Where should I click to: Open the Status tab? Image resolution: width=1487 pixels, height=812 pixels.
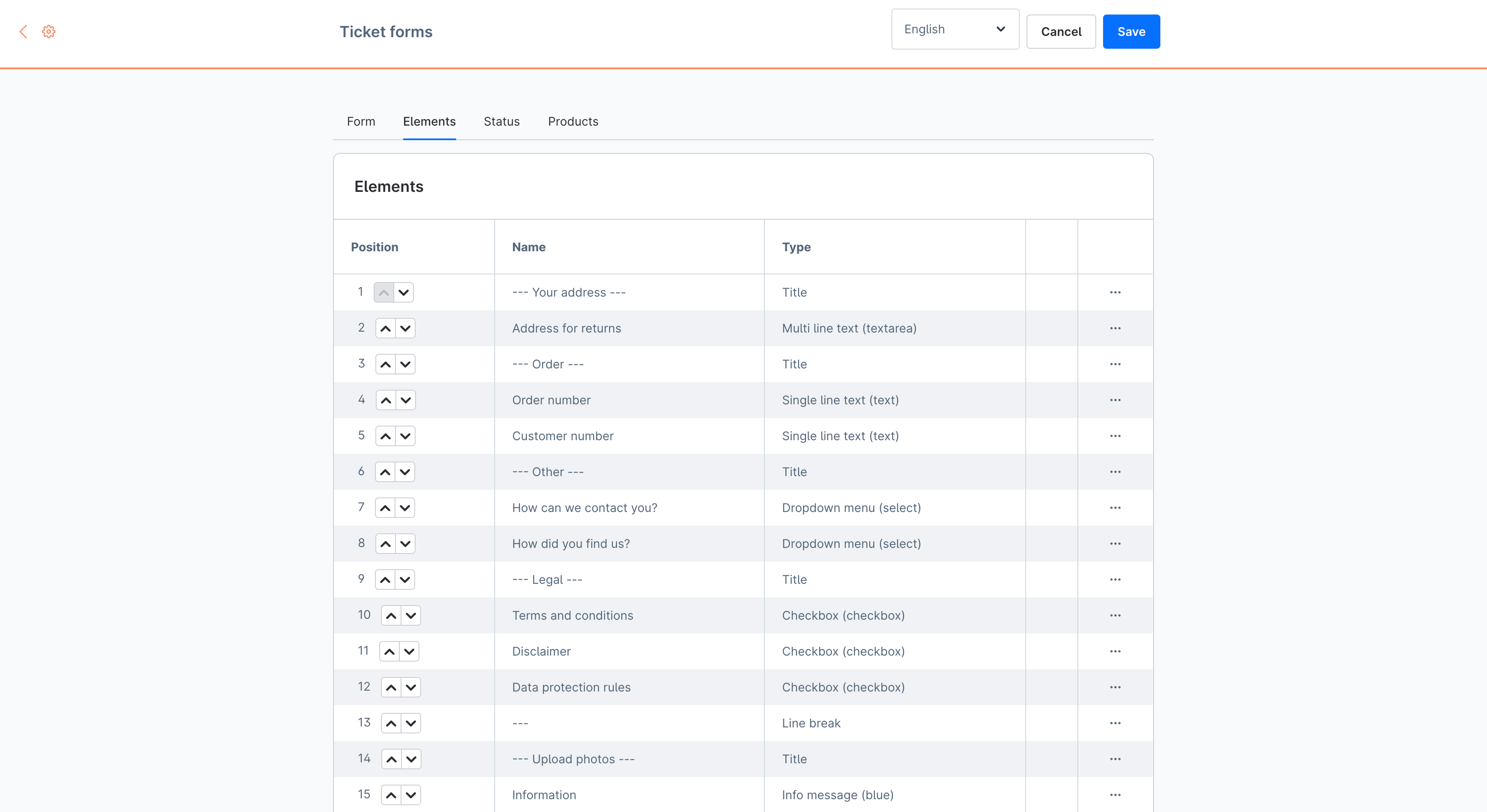pyautogui.click(x=502, y=122)
